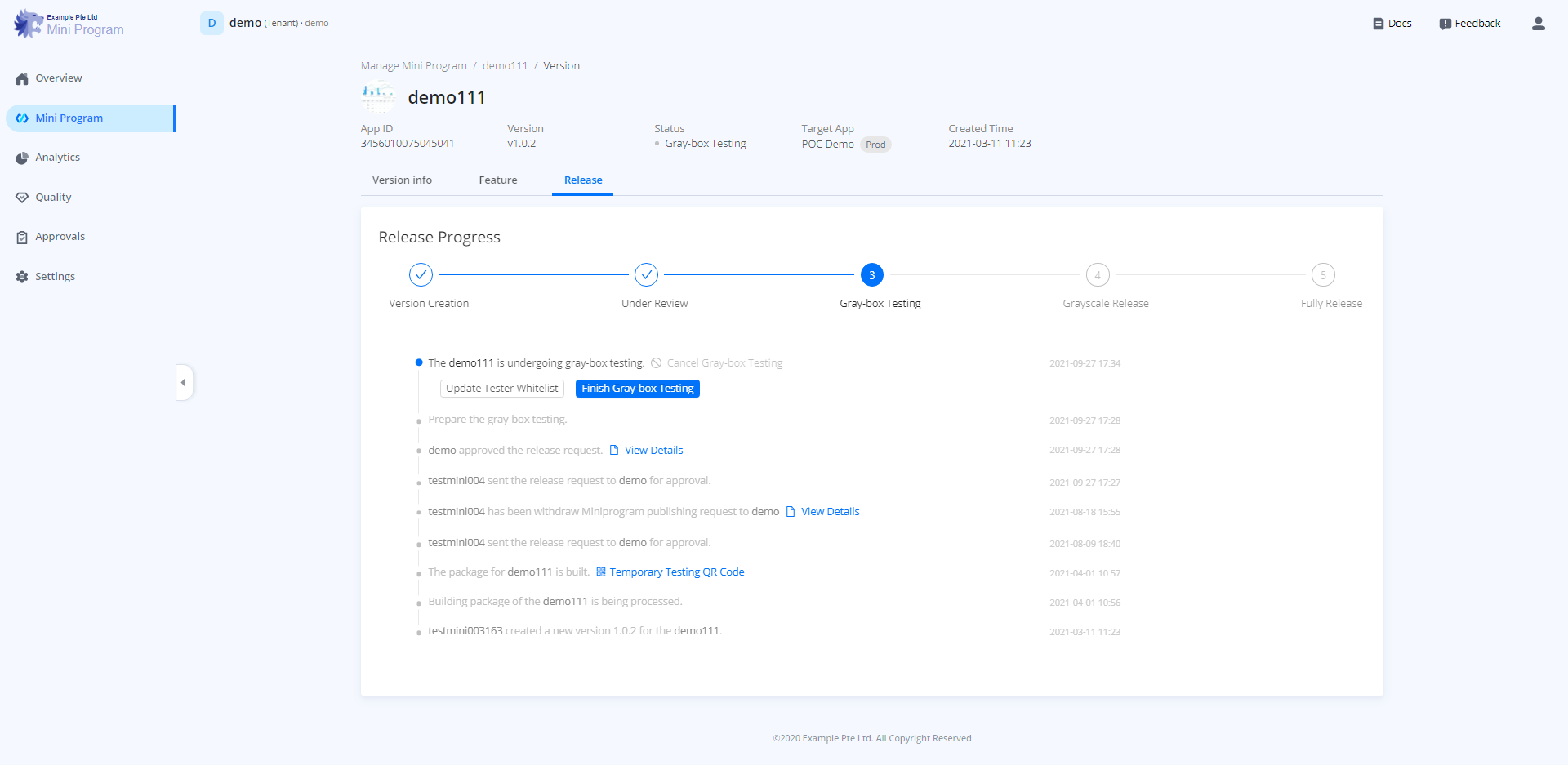Click the Update Tester Whitelist button

pyautogui.click(x=501, y=389)
